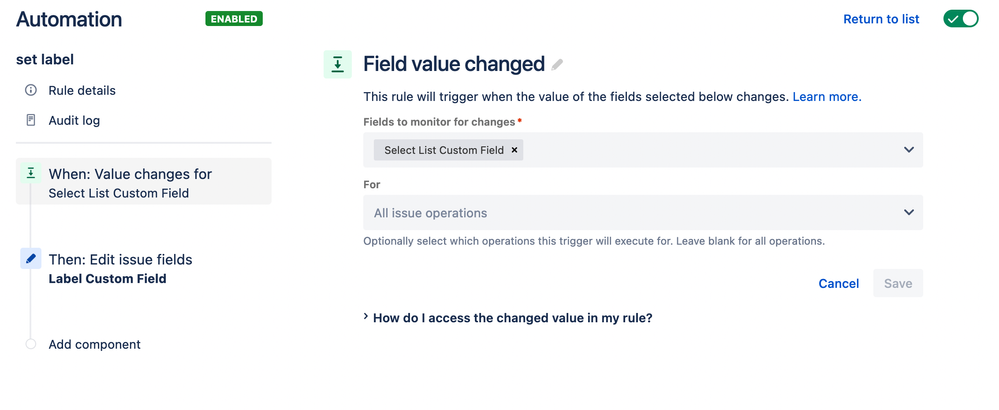Open the All issue operations dropdown

(x=643, y=213)
